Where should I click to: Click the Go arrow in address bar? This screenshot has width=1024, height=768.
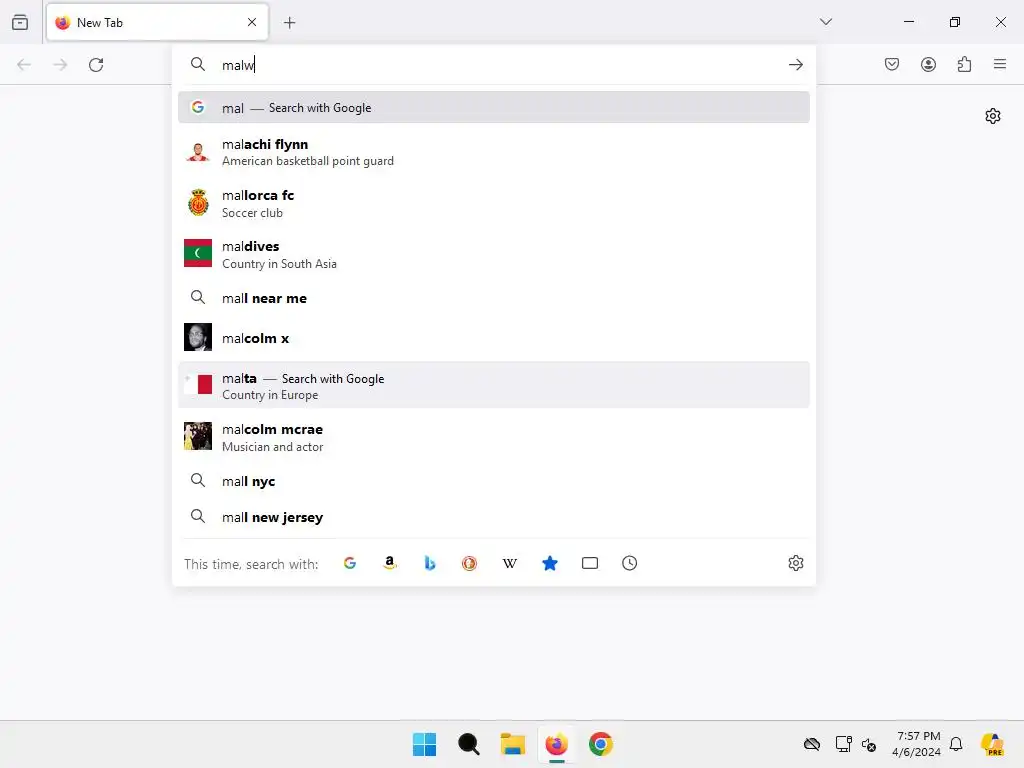click(795, 65)
